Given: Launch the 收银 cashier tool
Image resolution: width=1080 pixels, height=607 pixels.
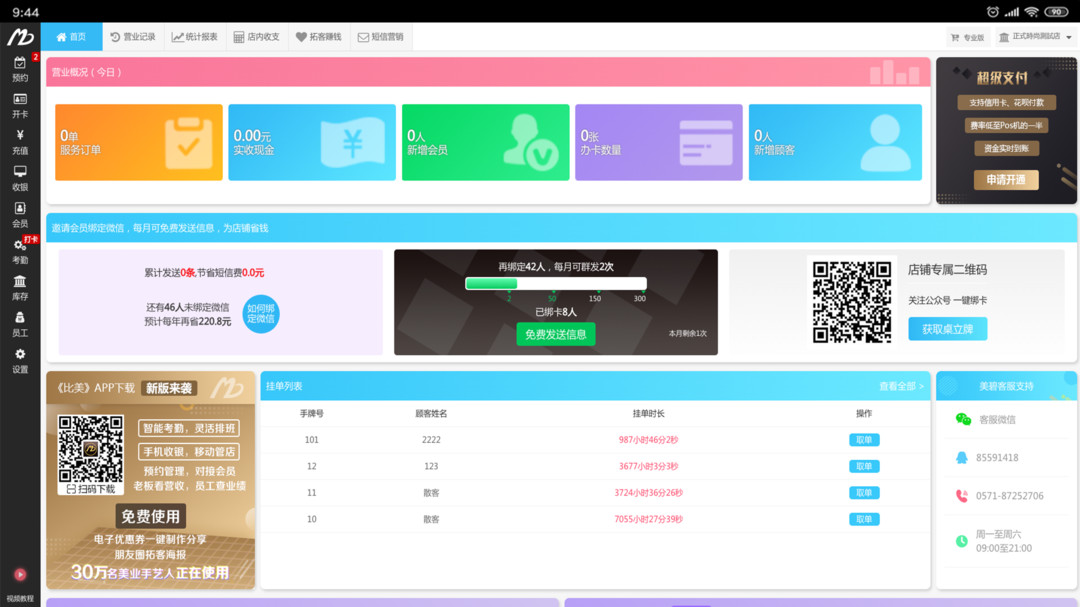Looking at the screenshot, I should [20, 177].
